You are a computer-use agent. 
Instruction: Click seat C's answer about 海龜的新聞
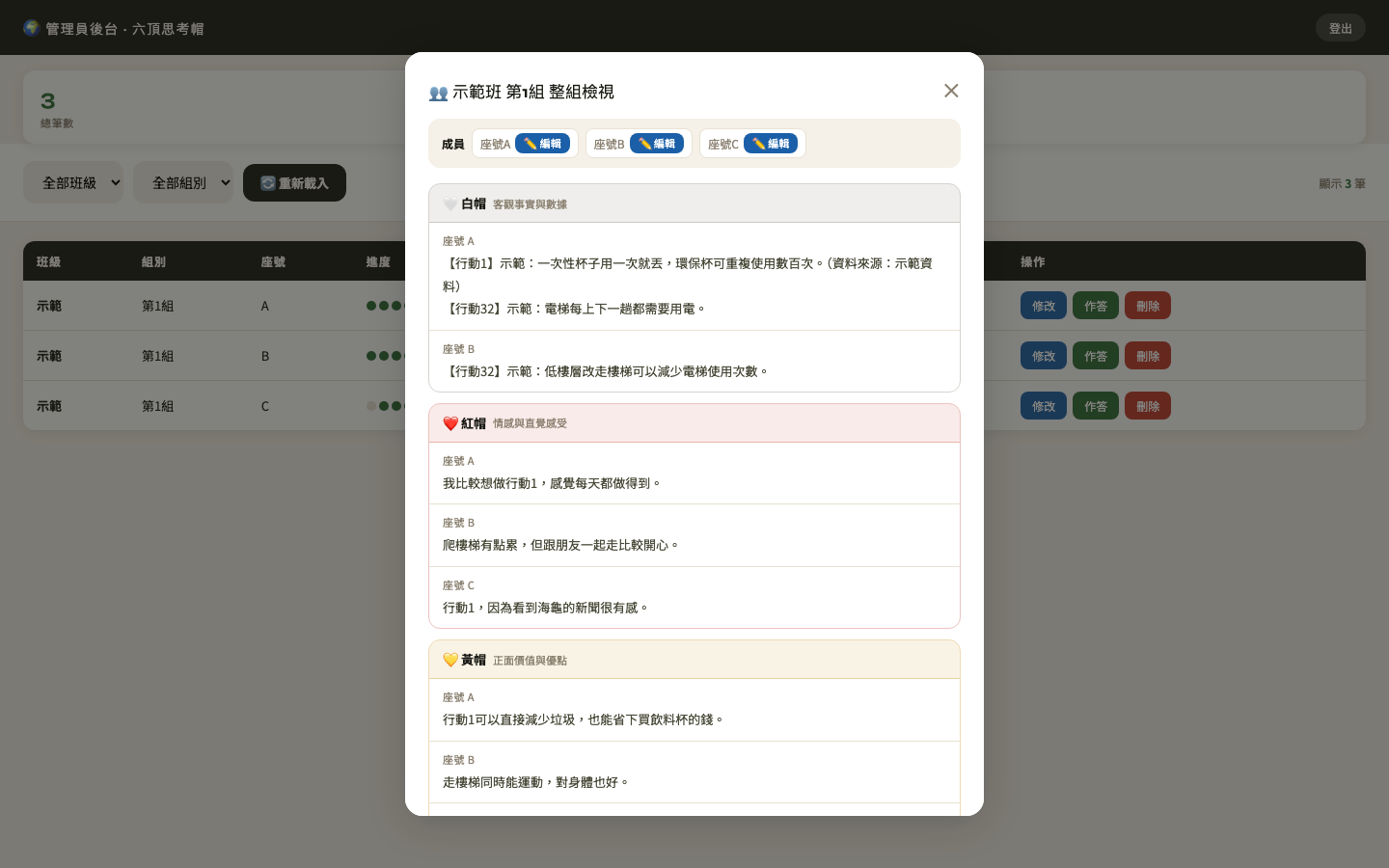[x=546, y=608]
